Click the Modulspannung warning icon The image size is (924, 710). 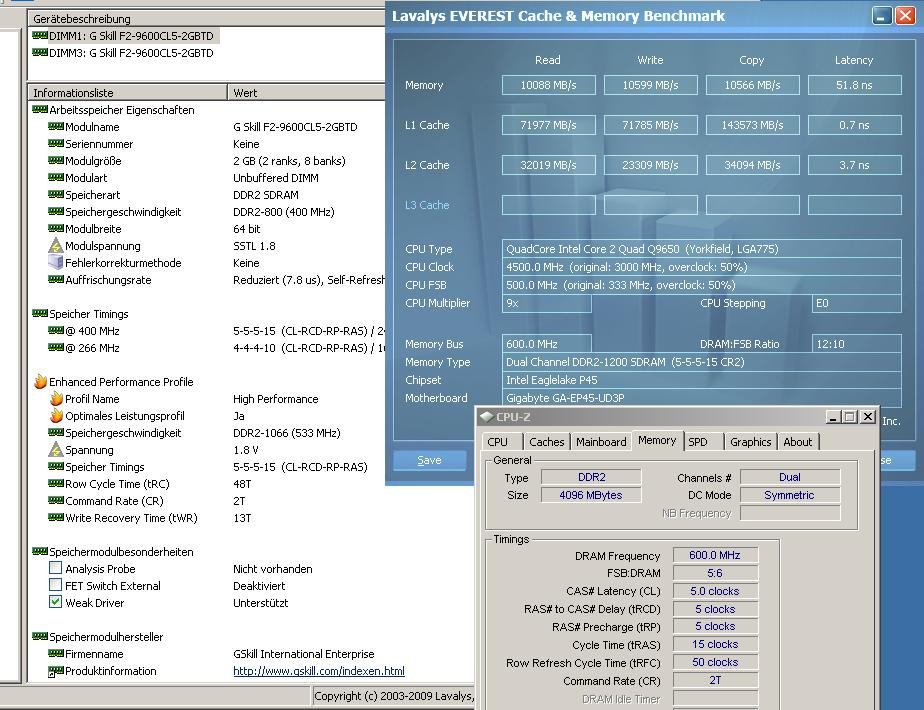(x=55, y=245)
